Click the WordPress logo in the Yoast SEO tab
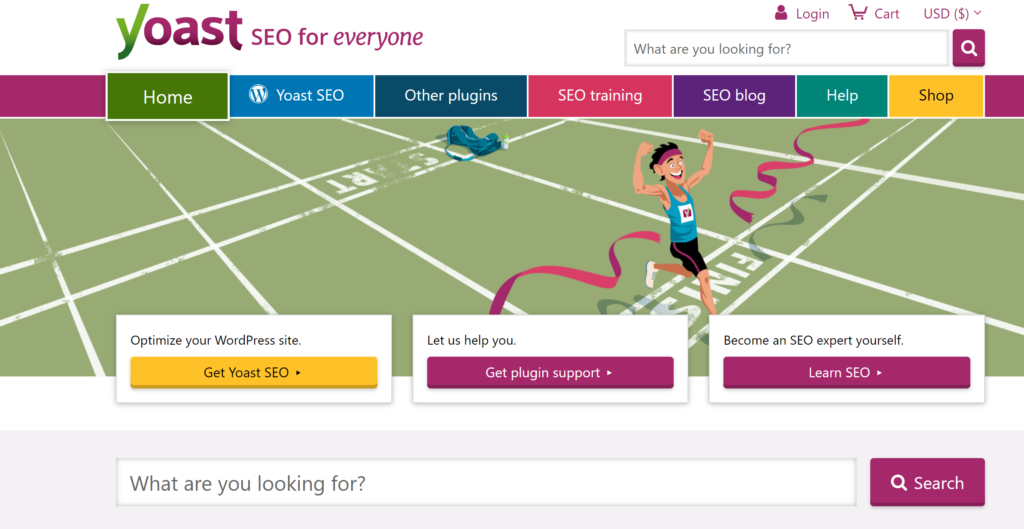This screenshot has height=529, width=1024. click(x=259, y=95)
